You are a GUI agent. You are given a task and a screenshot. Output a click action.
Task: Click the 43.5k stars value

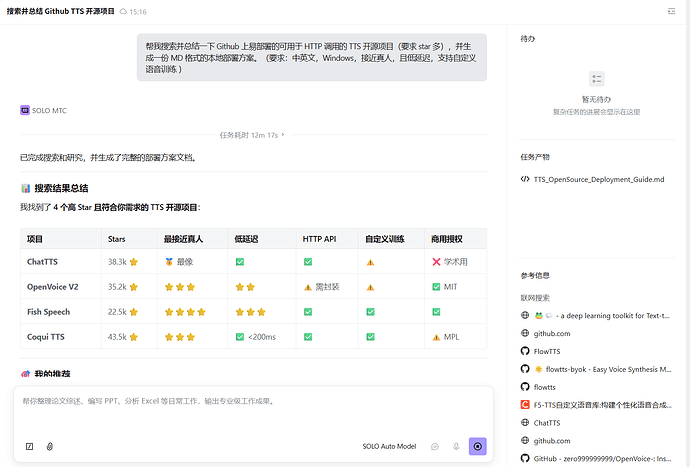(117, 337)
